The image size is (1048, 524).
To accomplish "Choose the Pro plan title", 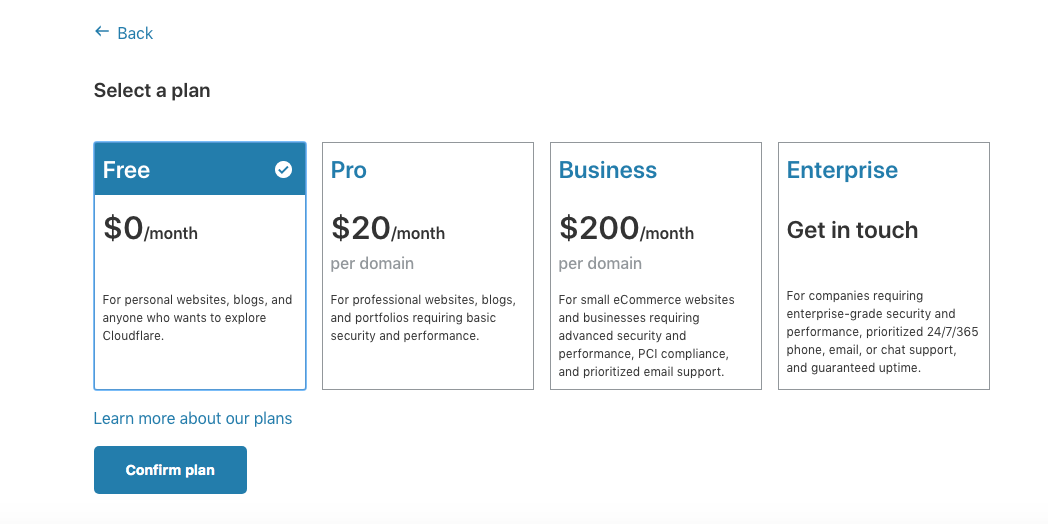I will pos(349,170).
